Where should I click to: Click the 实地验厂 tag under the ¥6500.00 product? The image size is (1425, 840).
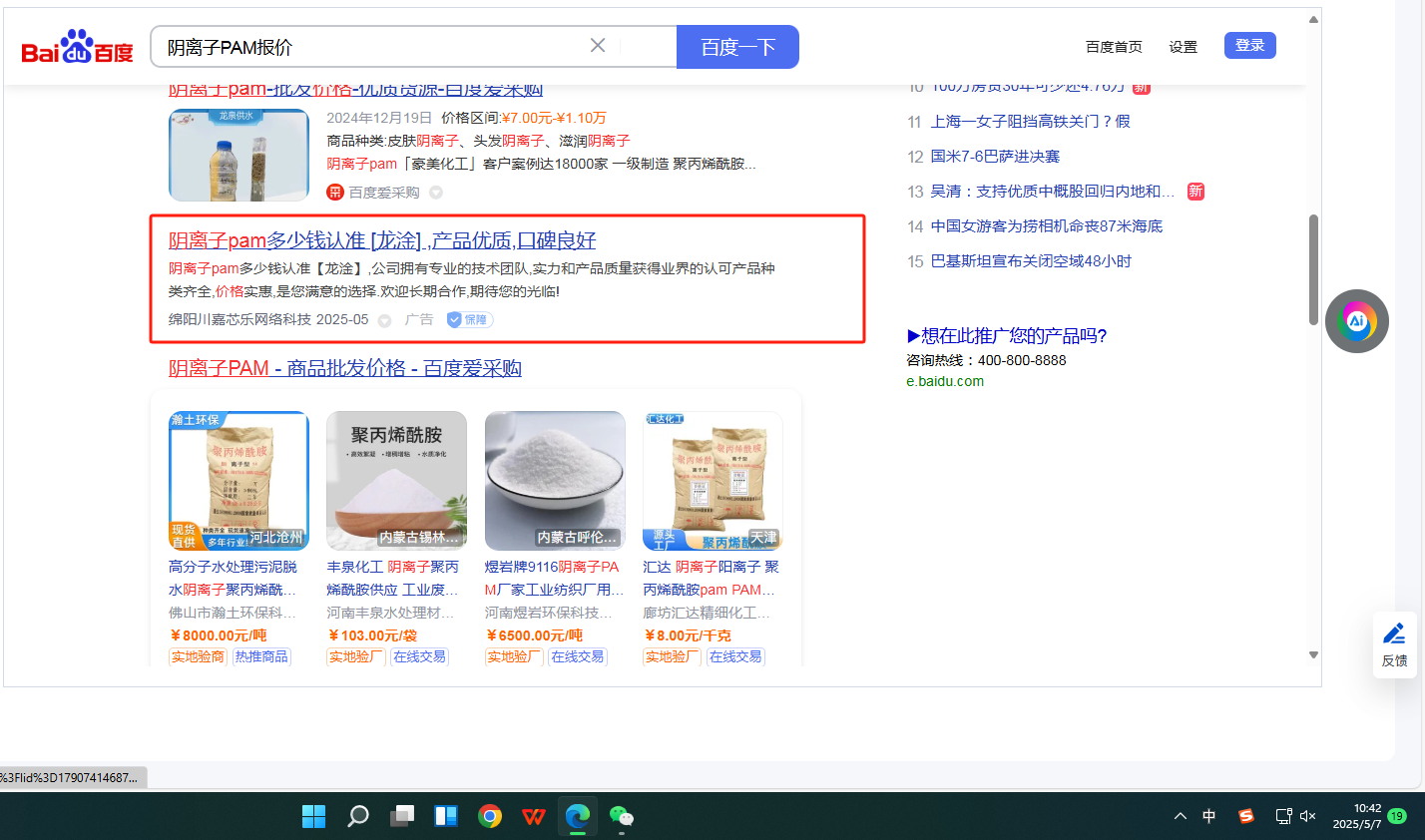coord(514,656)
